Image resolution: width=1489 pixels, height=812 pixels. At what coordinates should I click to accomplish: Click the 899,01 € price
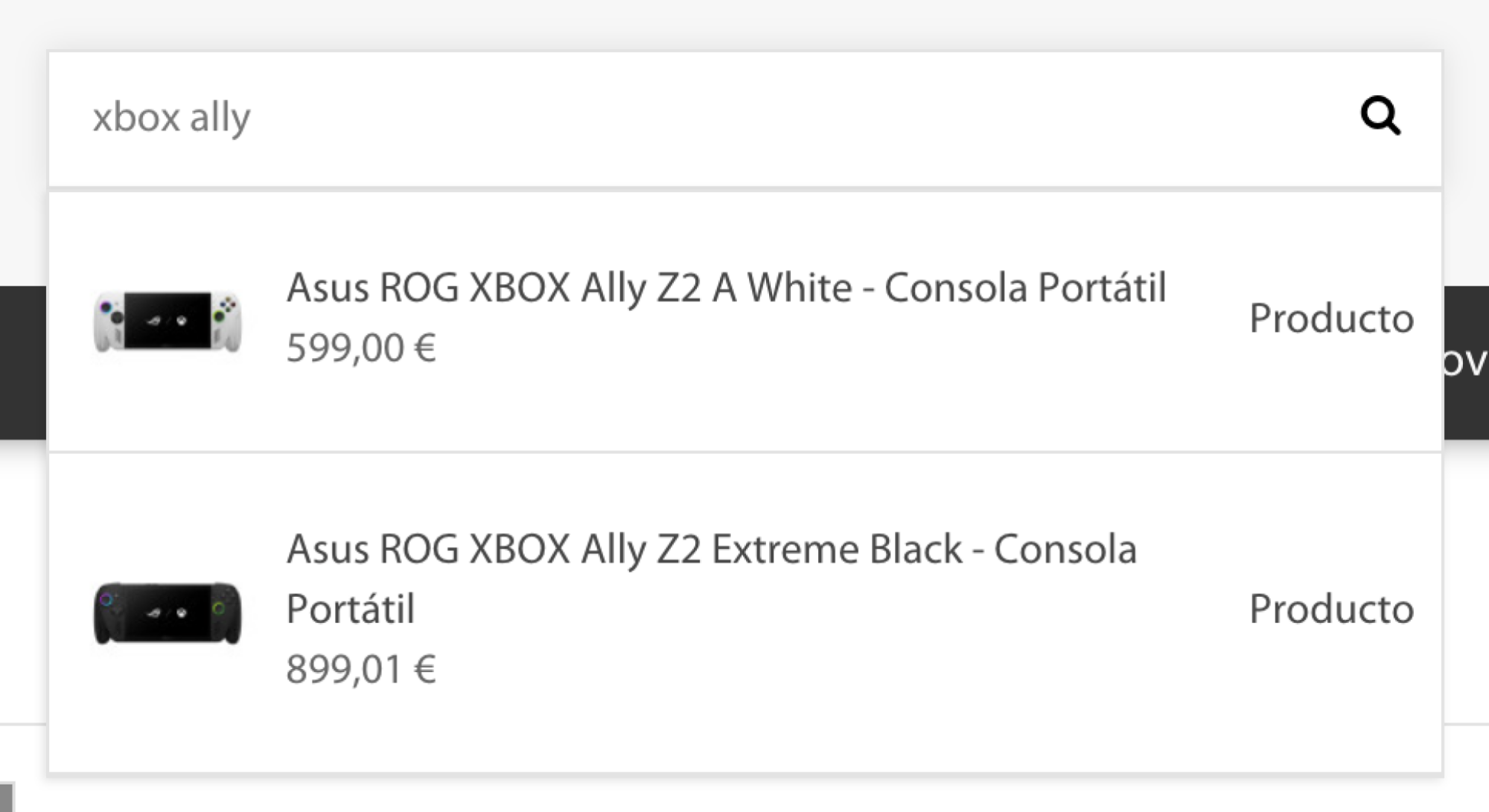coord(361,668)
